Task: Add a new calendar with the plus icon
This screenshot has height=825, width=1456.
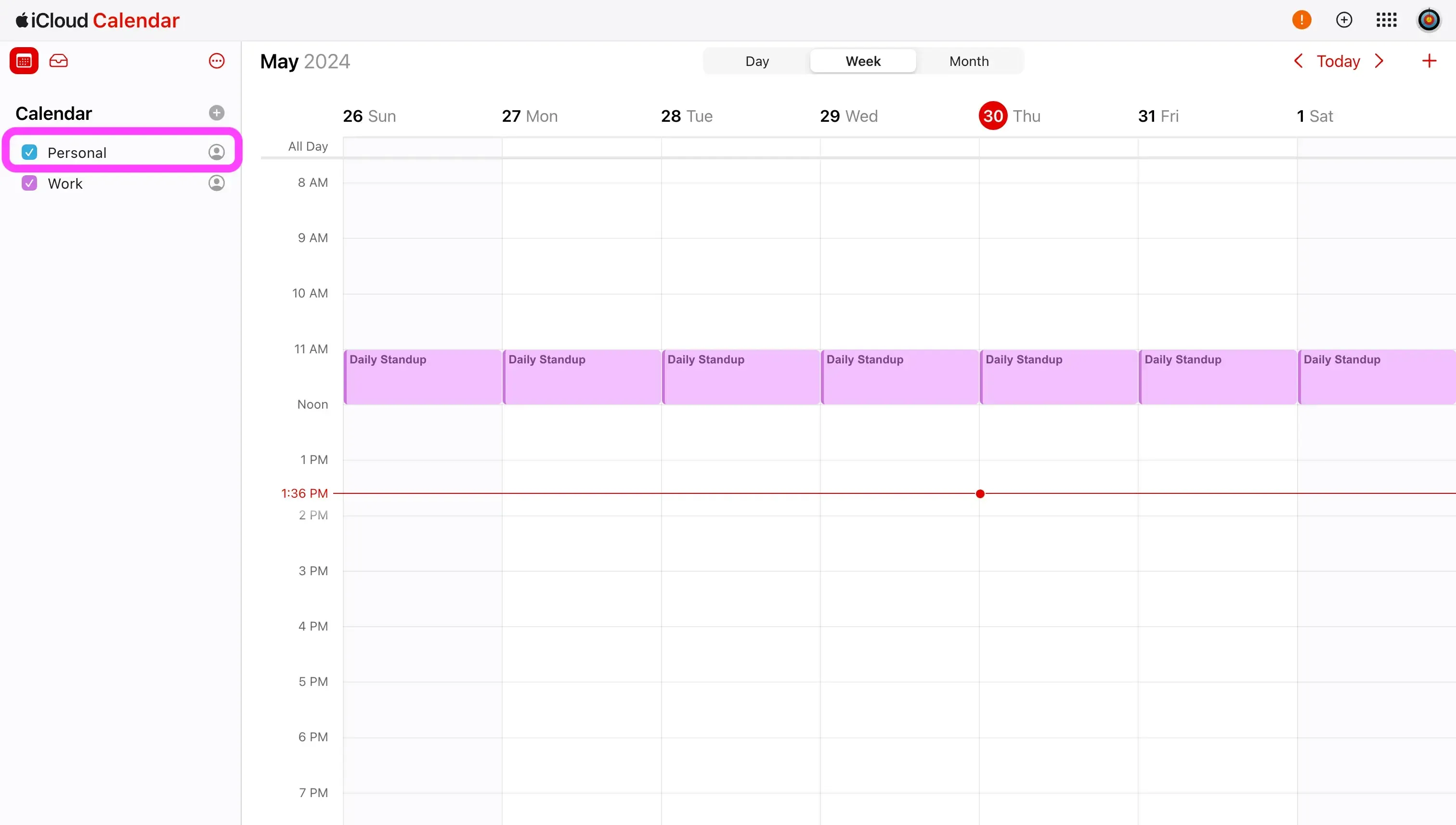Action: click(x=216, y=113)
